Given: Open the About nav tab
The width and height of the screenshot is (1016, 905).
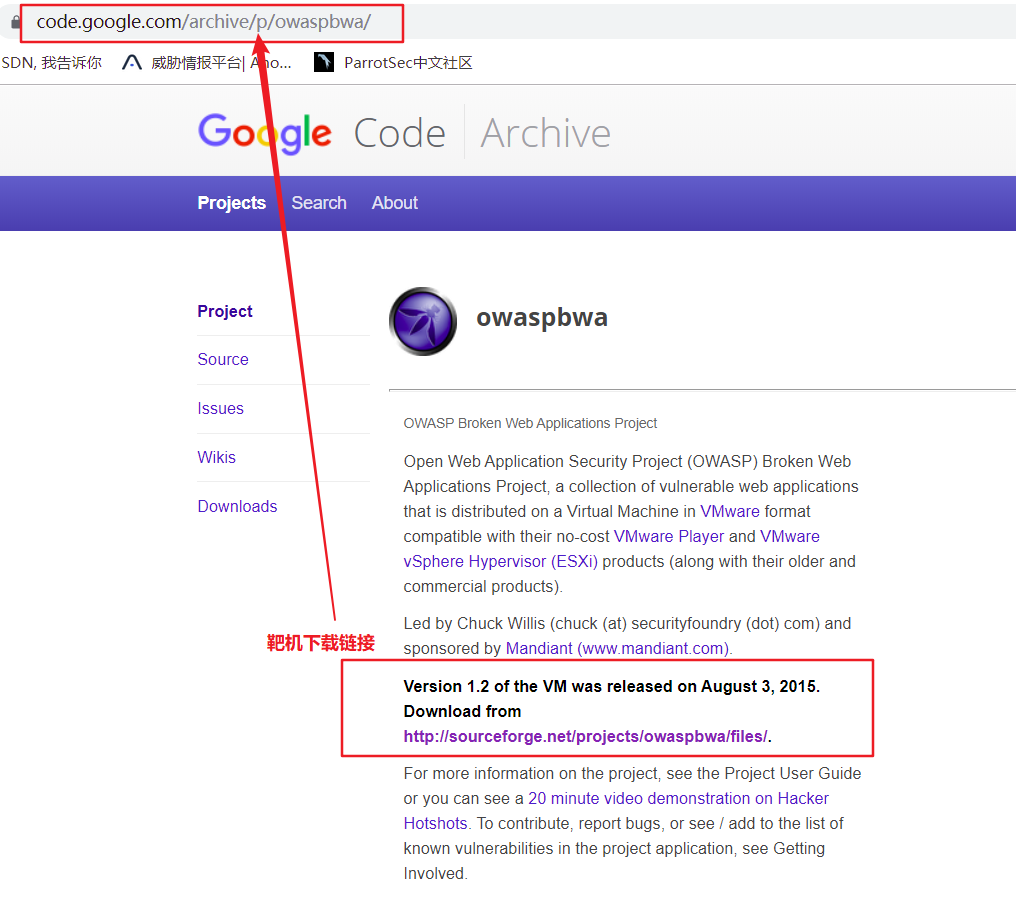Looking at the screenshot, I should (x=395, y=203).
